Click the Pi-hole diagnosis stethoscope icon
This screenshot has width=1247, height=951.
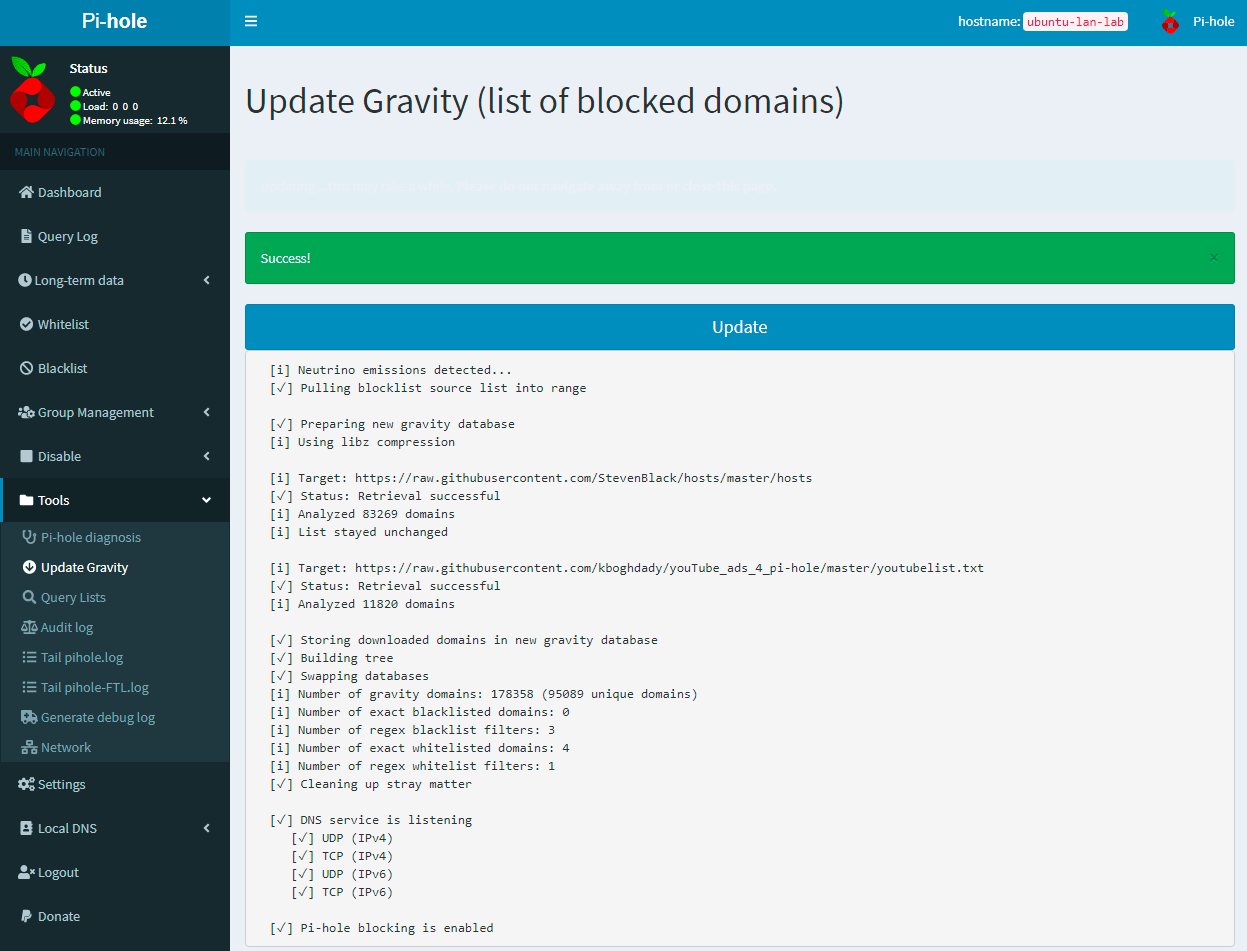pyautogui.click(x=29, y=537)
